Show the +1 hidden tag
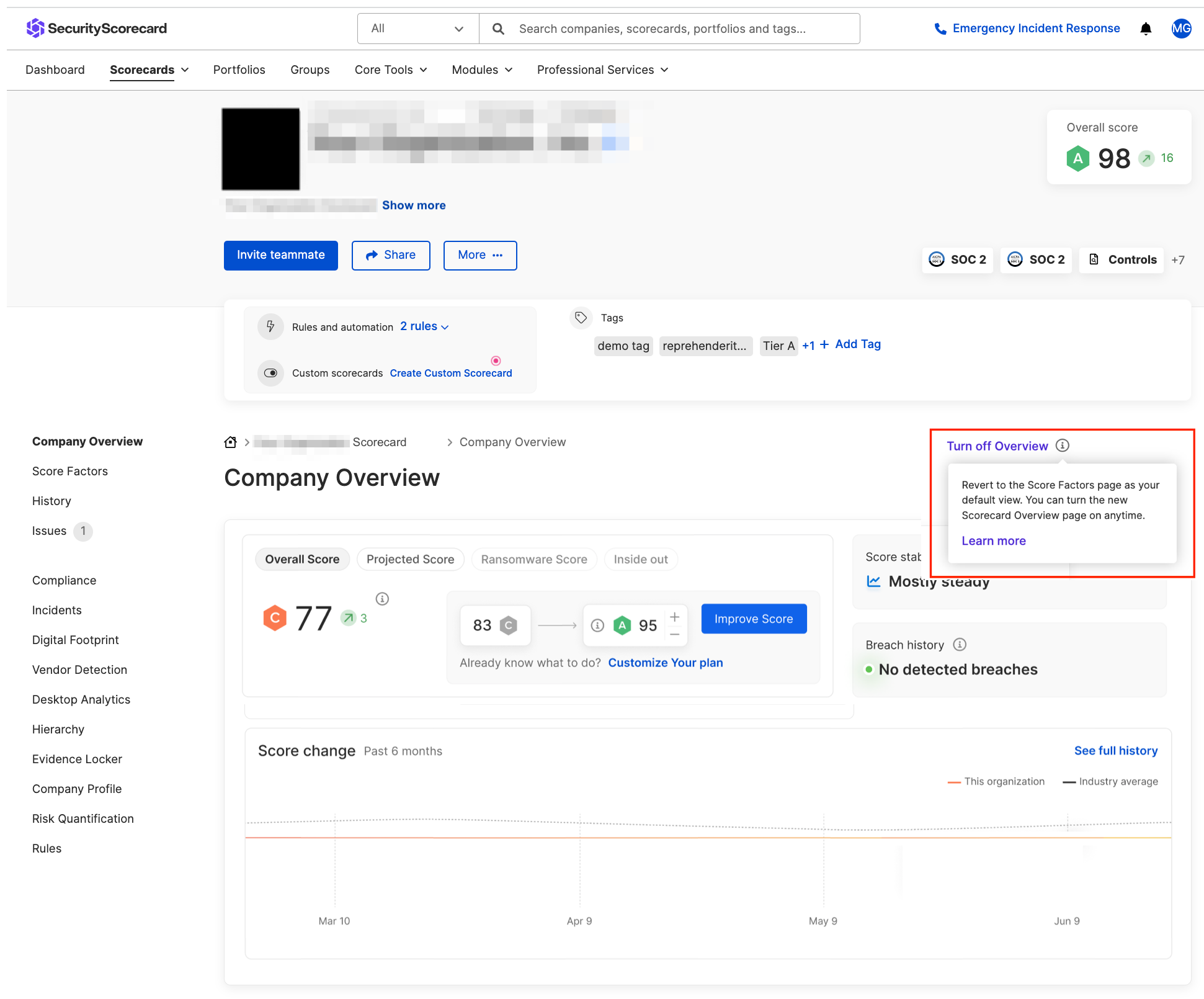This screenshot has width=1204, height=999. (808, 346)
